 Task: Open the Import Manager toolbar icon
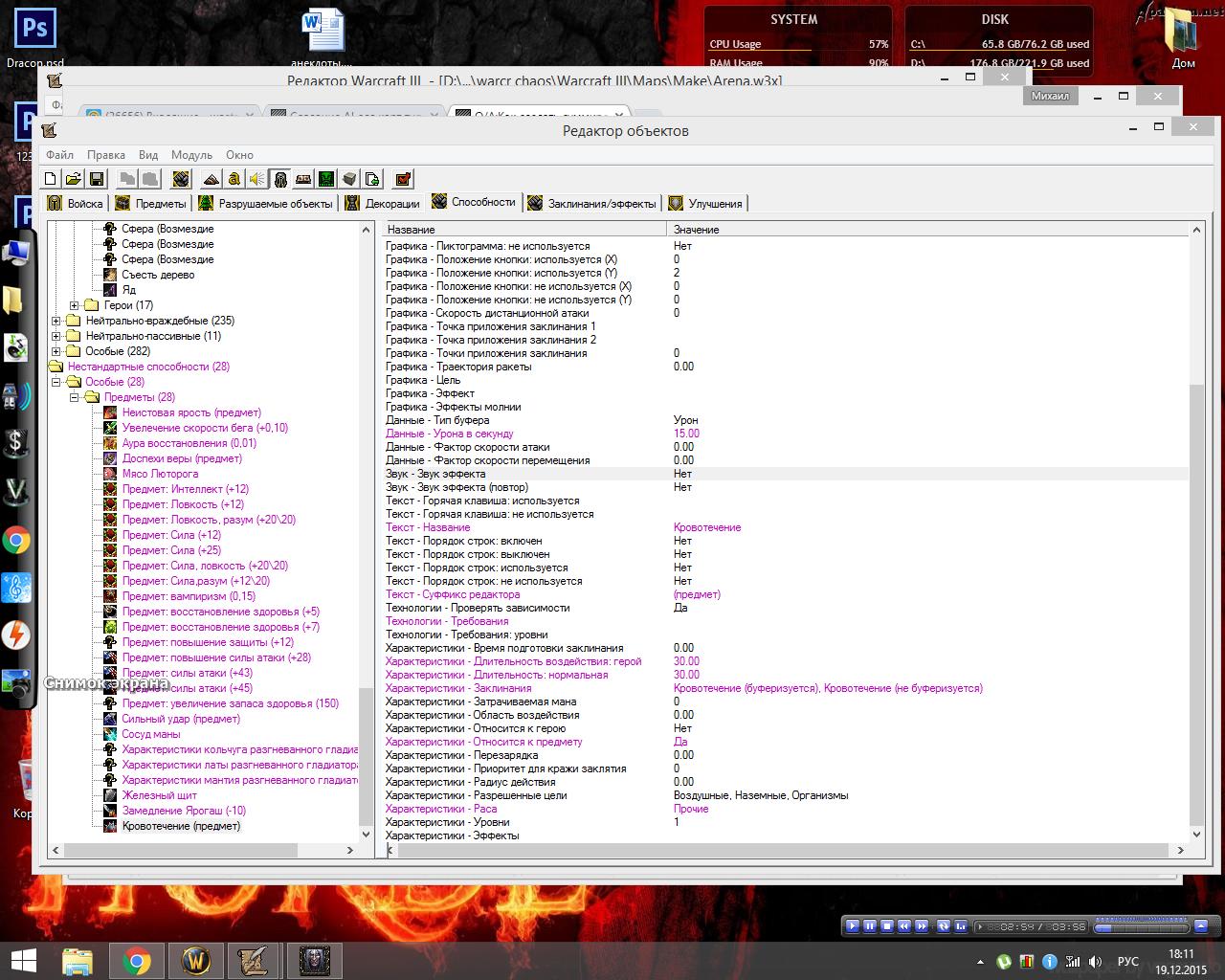(372, 179)
